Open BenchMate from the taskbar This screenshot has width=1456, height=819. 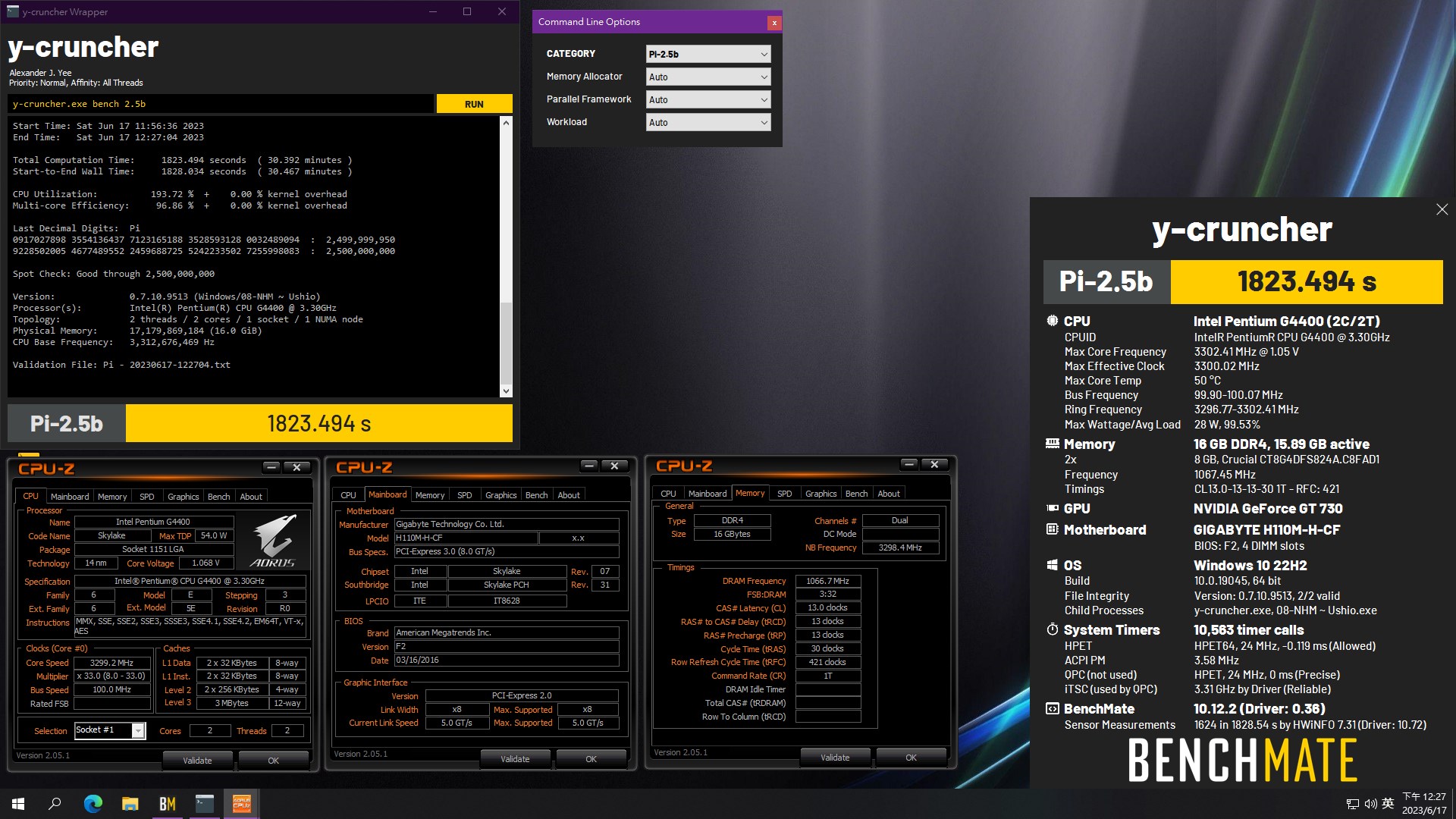pos(167,804)
